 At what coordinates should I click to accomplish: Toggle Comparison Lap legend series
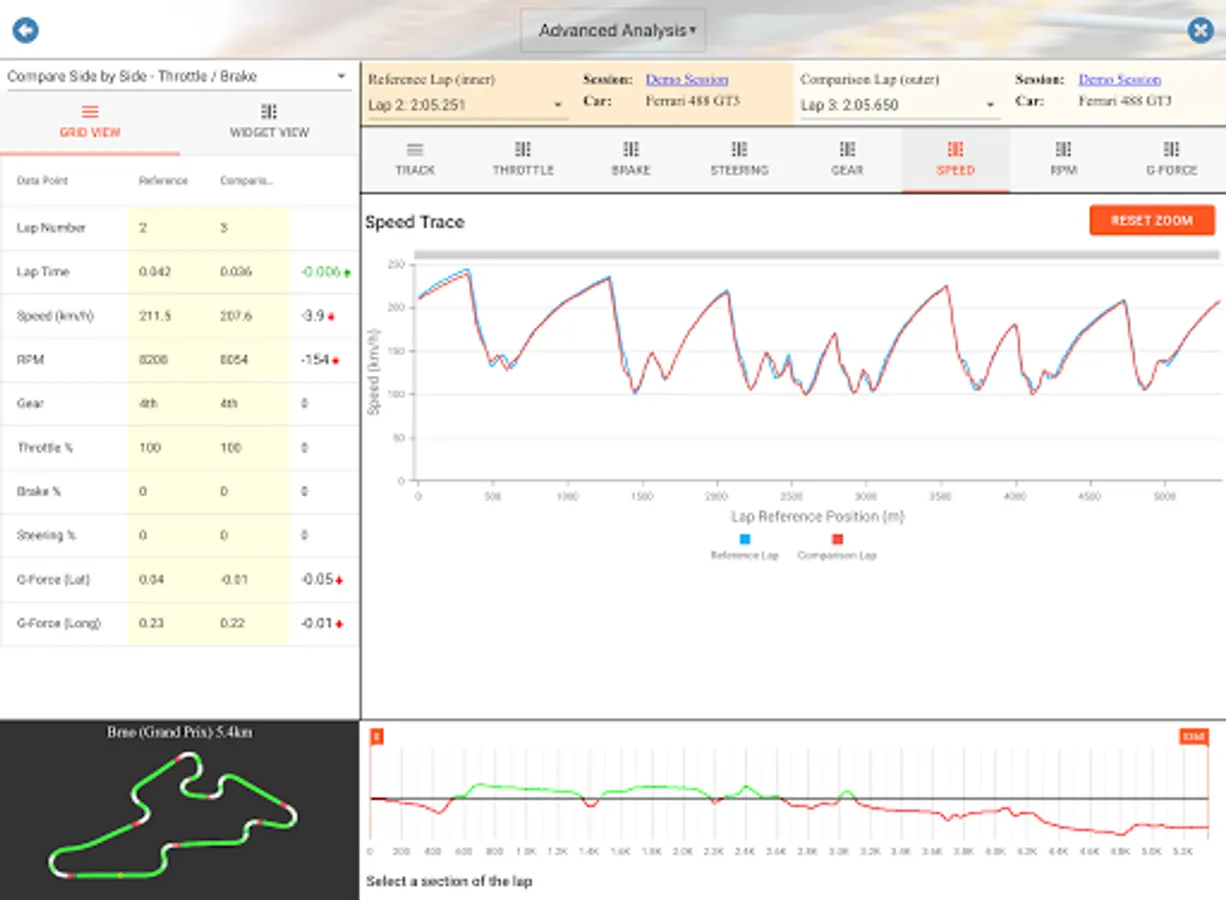tap(837, 546)
